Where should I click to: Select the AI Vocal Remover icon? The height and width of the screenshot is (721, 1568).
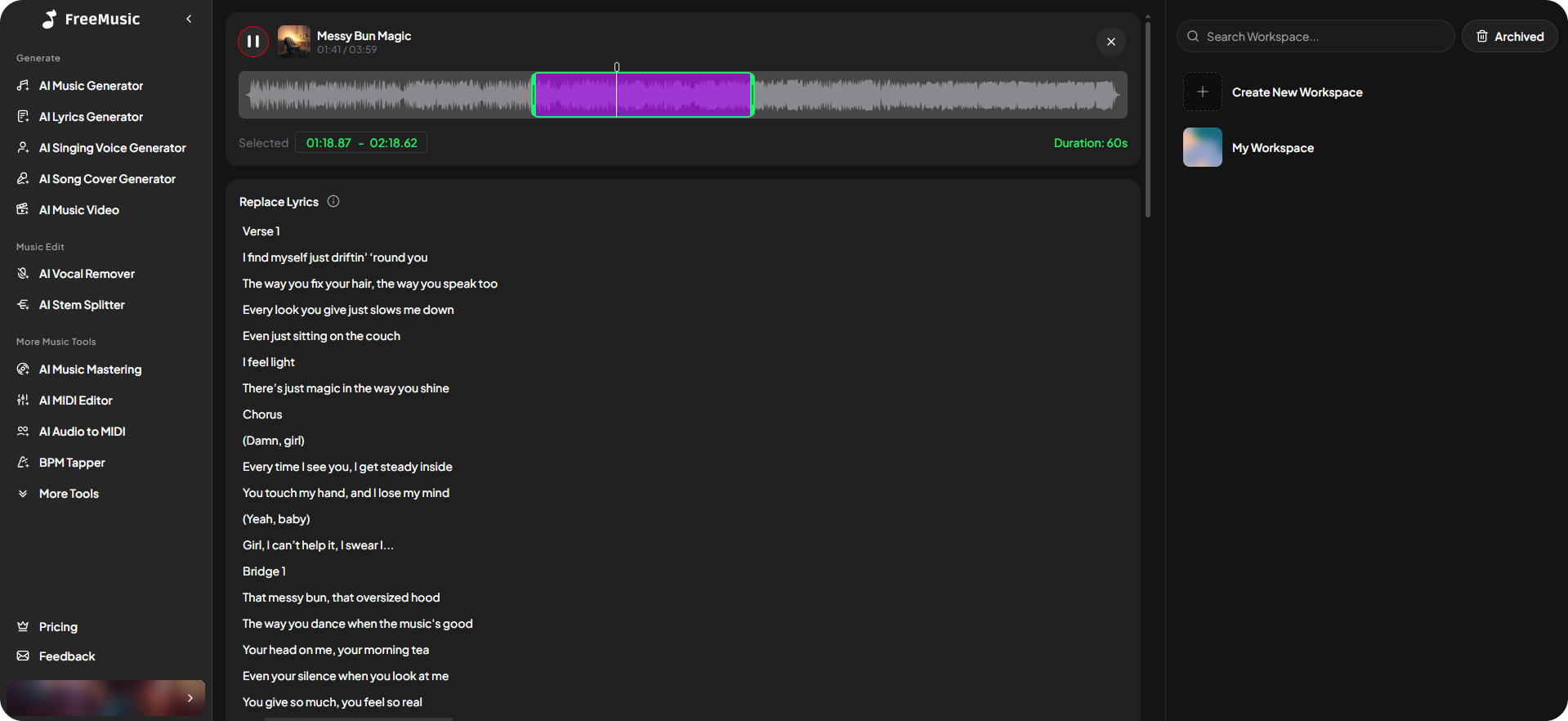[23, 274]
